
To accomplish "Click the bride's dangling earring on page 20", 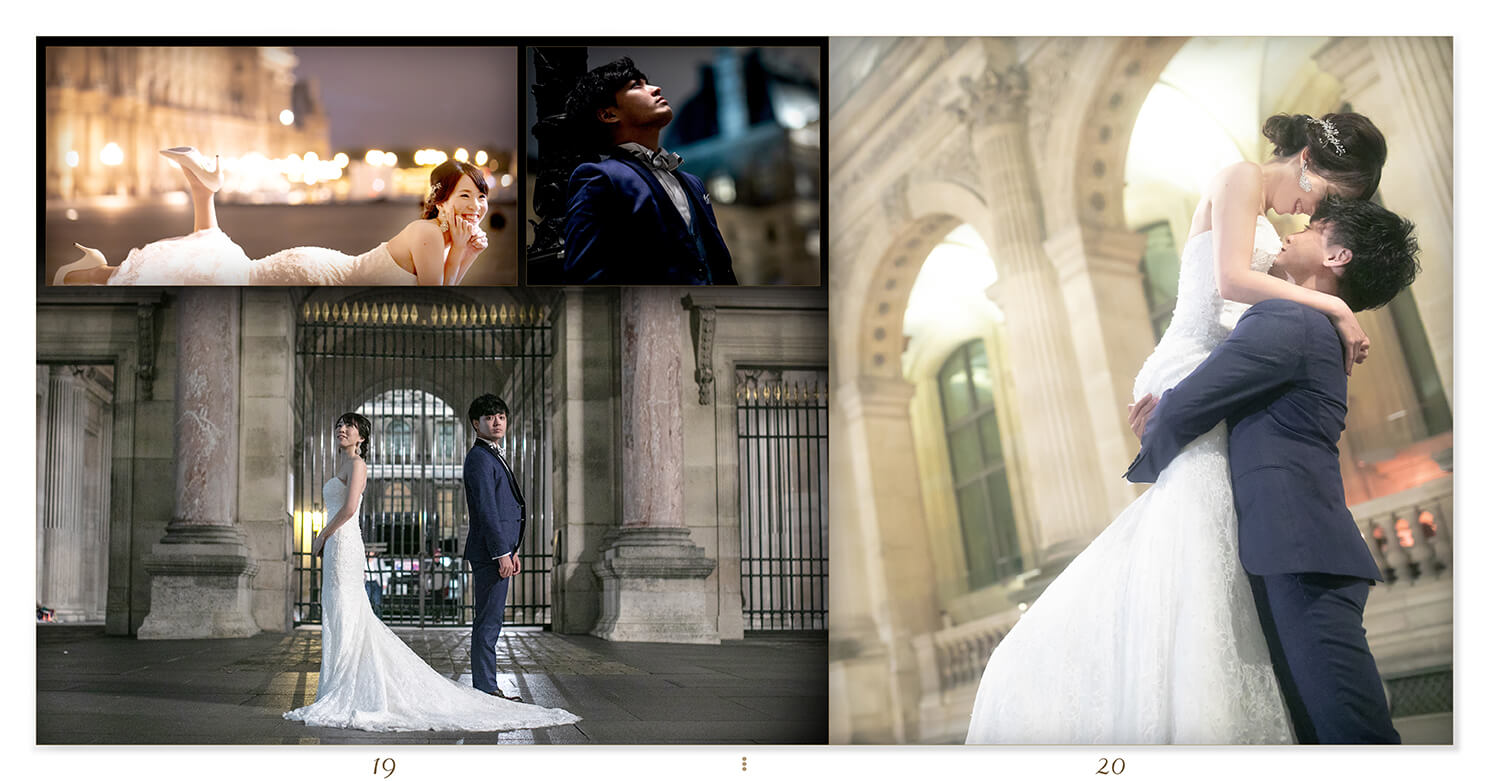I will tap(1304, 178).
